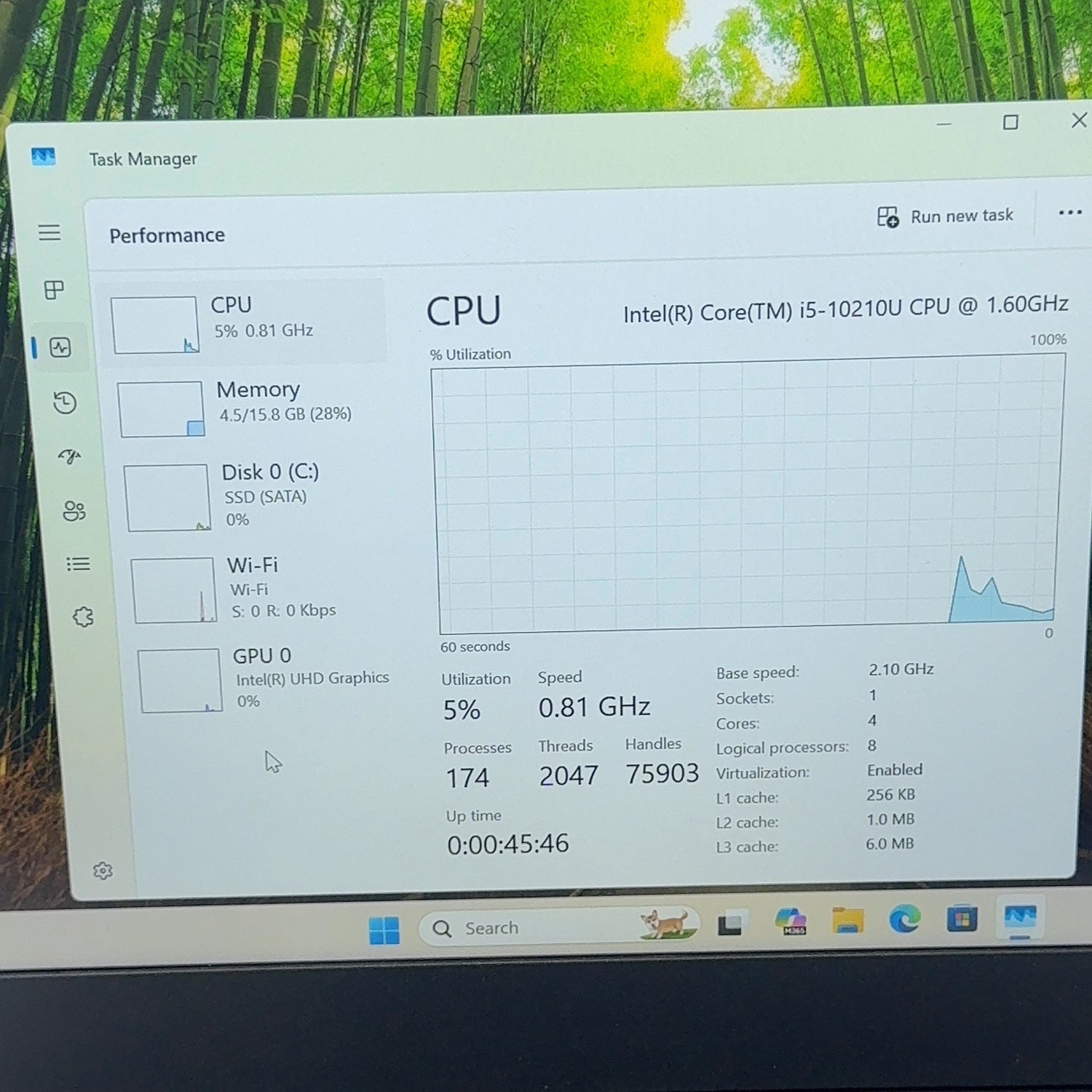The width and height of the screenshot is (1092, 1092).
Task: Open the Windows Start menu
Action: coord(384,930)
